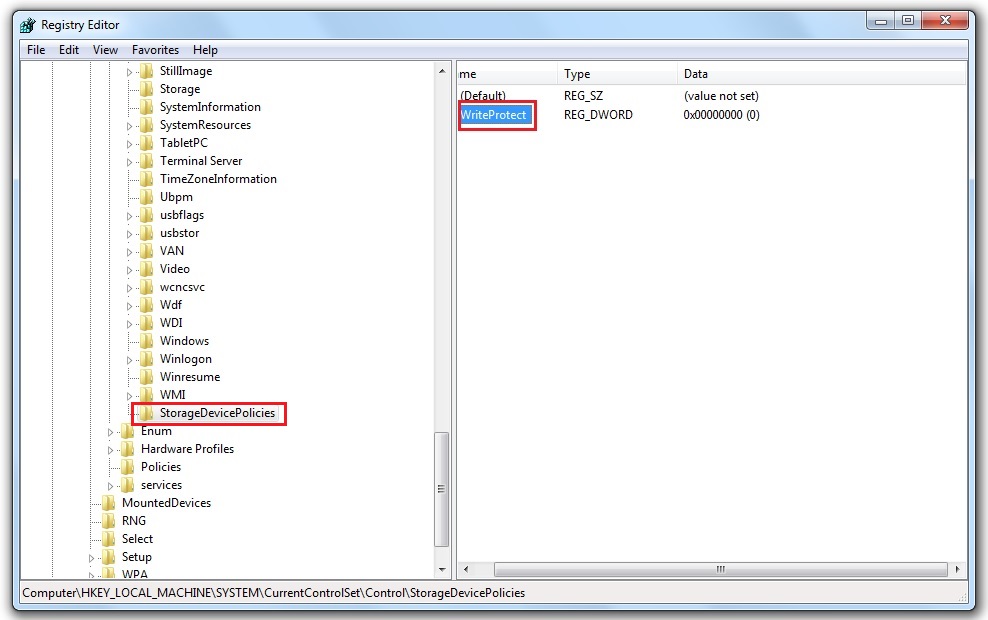988x620 pixels.
Task: Click the Hardware Profiles folder icon
Action: (127, 449)
